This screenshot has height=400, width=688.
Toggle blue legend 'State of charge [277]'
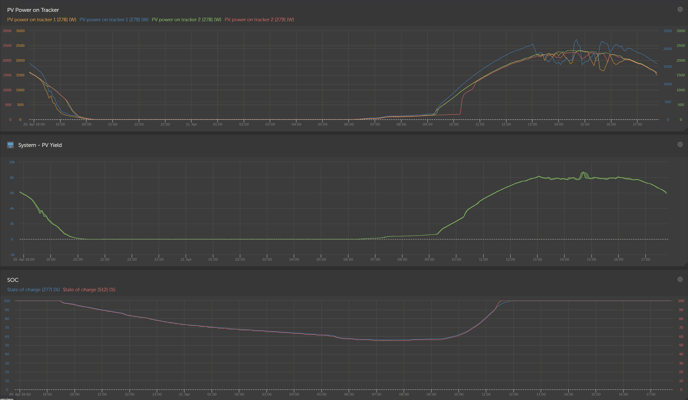pyautogui.click(x=33, y=289)
